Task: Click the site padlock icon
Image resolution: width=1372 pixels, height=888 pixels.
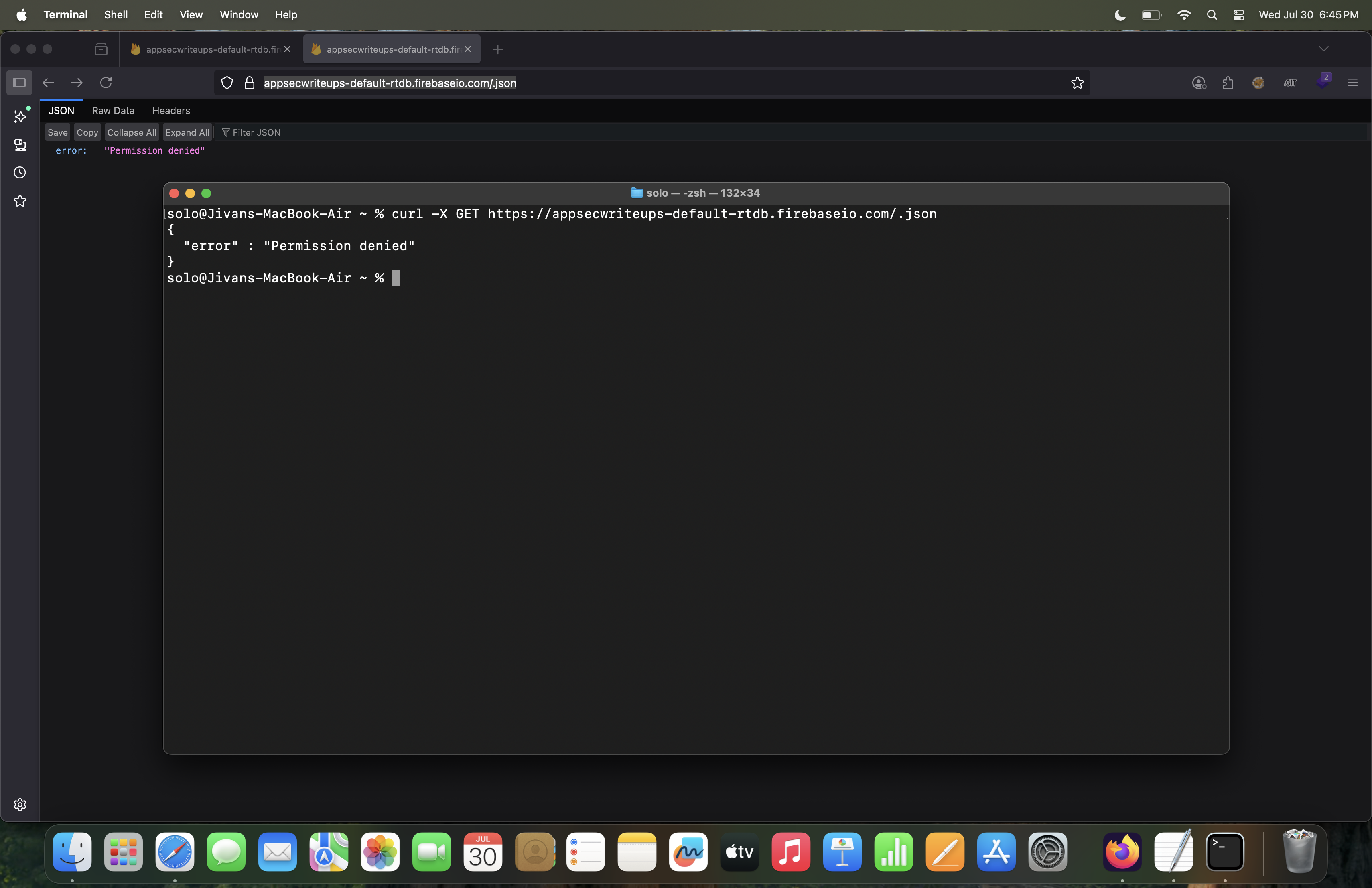Action: (250, 83)
